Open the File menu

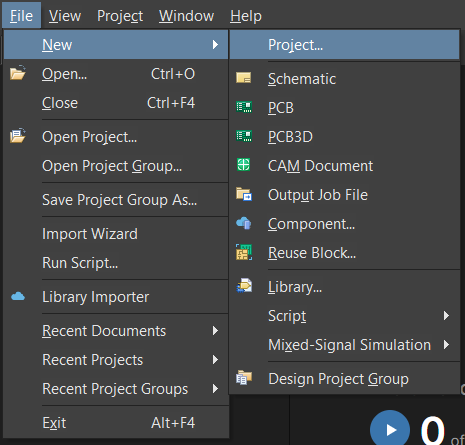coord(22,15)
